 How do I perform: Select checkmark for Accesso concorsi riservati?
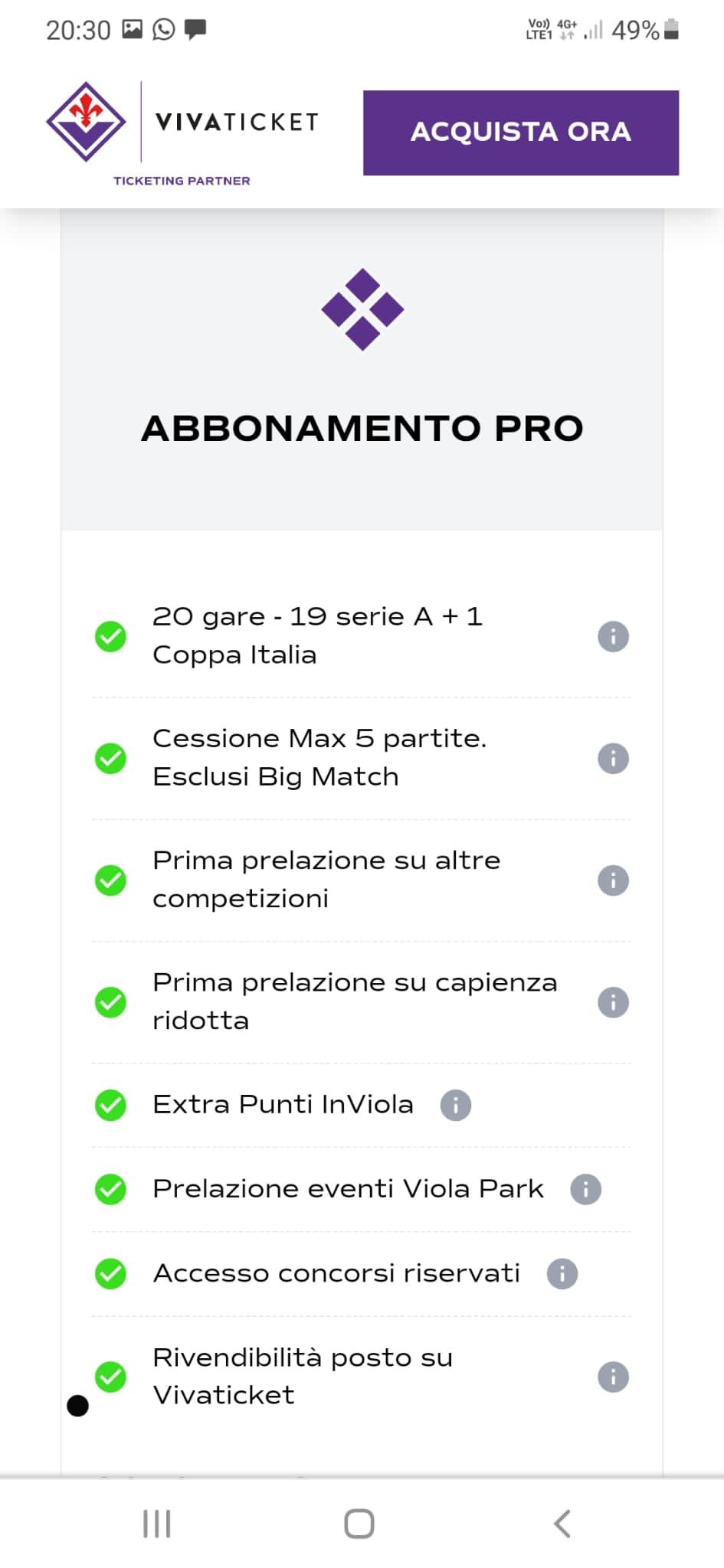click(110, 1273)
